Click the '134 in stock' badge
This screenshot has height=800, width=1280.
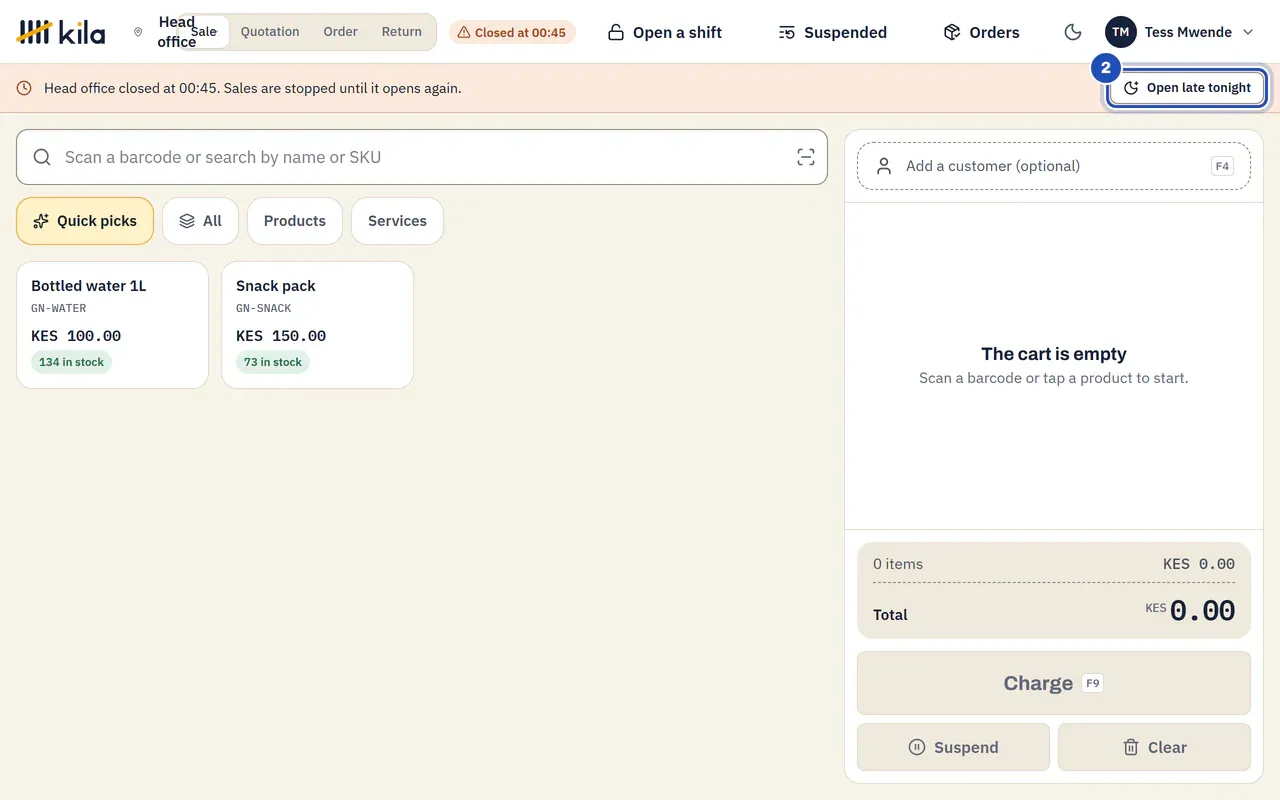pyautogui.click(x=71, y=362)
